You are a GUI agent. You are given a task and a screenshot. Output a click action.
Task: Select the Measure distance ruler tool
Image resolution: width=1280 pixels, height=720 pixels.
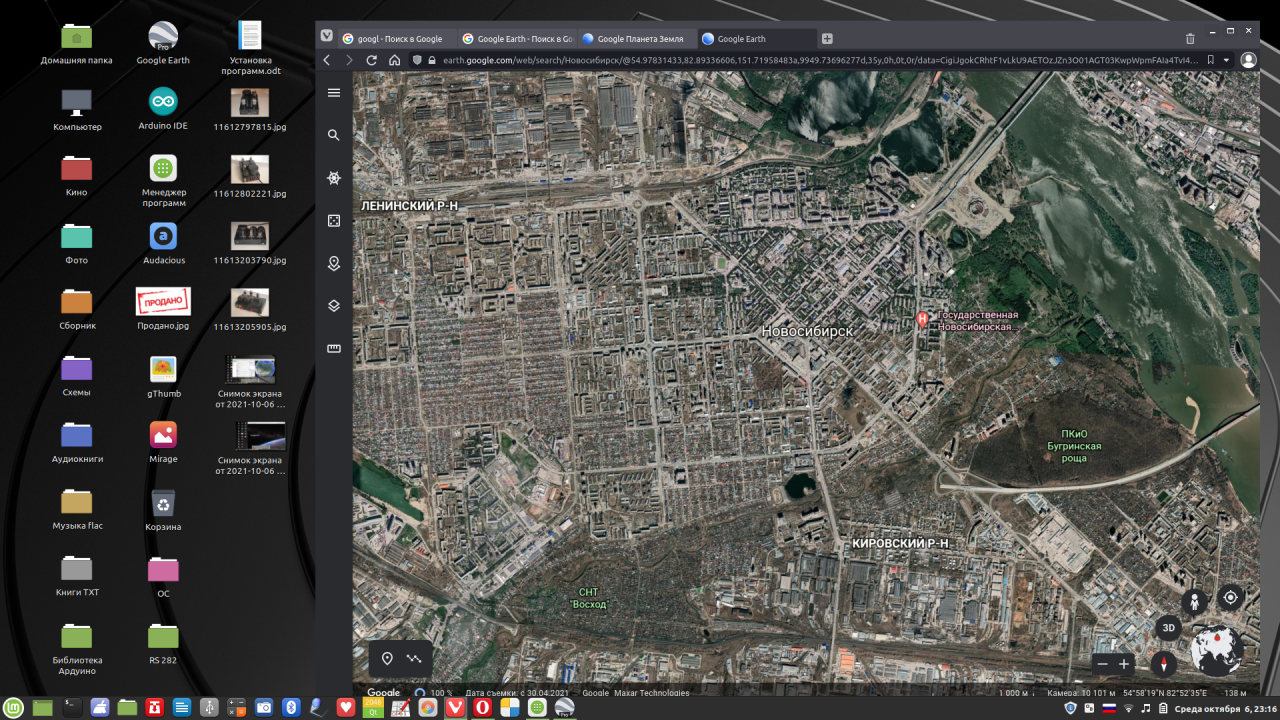[x=334, y=349]
